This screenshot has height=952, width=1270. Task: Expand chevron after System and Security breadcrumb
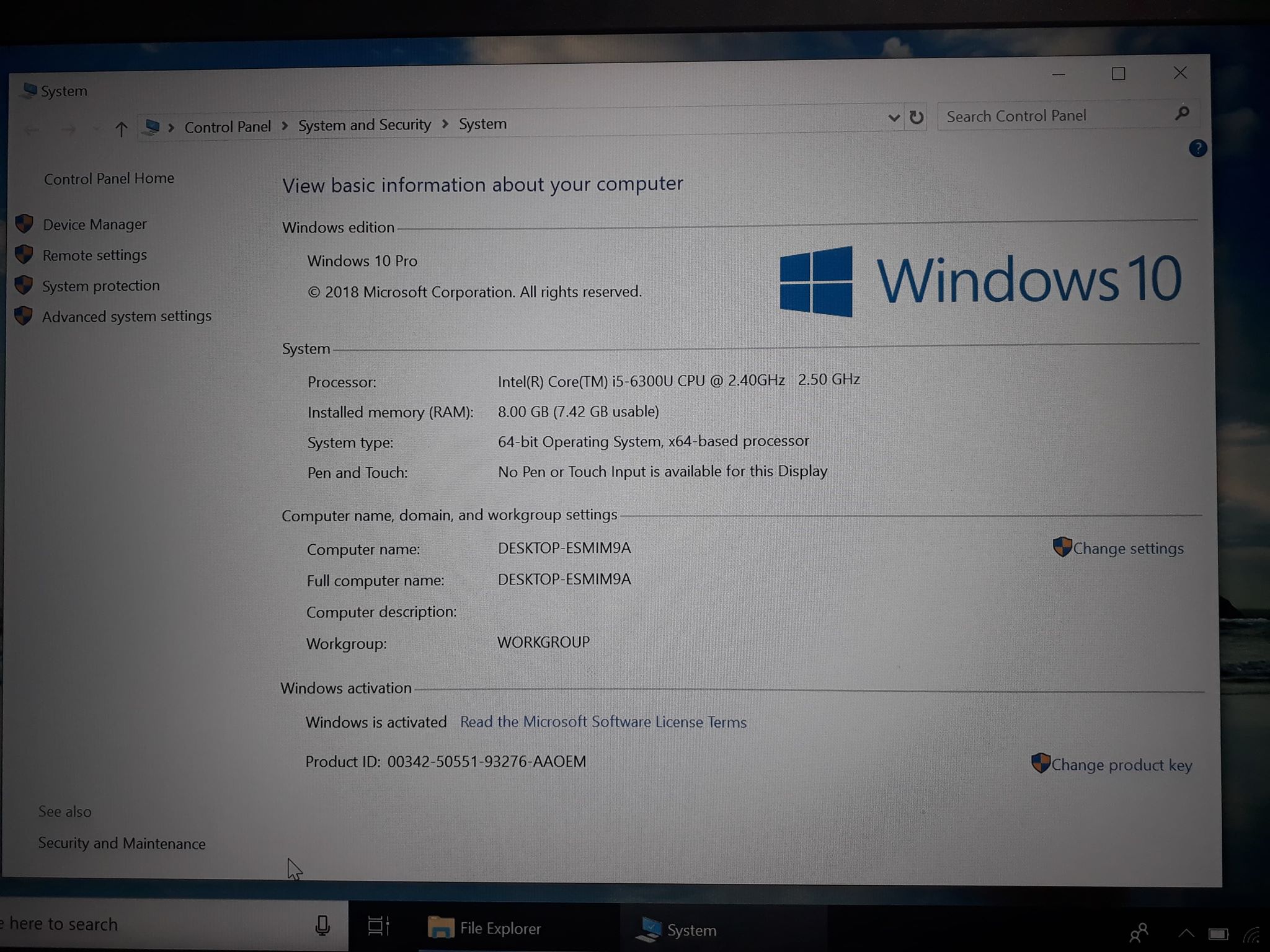pyautogui.click(x=445, y=125)
